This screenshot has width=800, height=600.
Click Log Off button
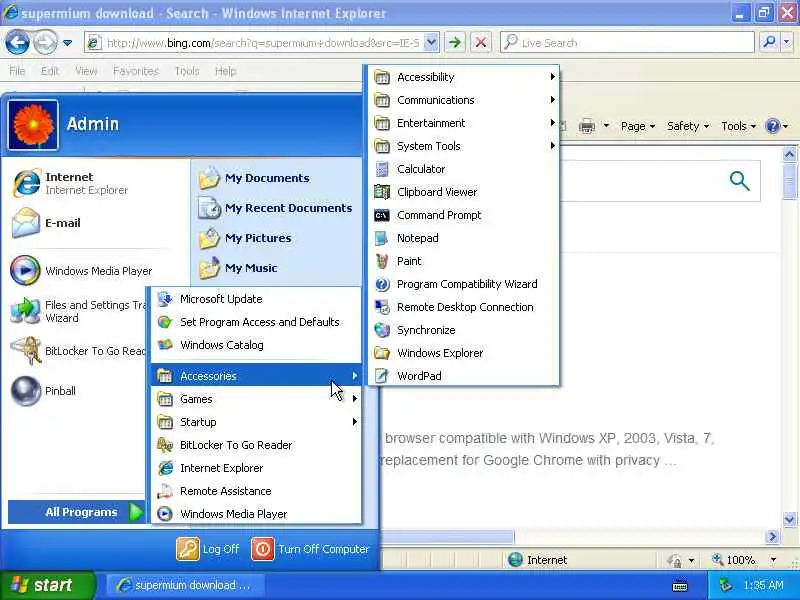(x=208, y=549)
